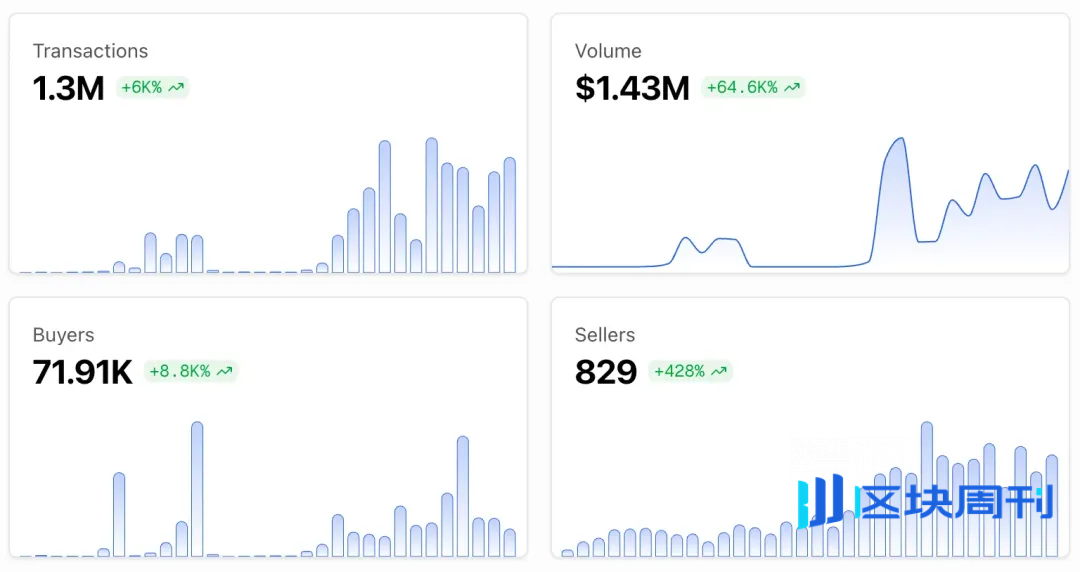Select the +428% sellers growth badge
Image resolution: width=1080 pixels, height=572 pixels.
[x=690, y=372]
